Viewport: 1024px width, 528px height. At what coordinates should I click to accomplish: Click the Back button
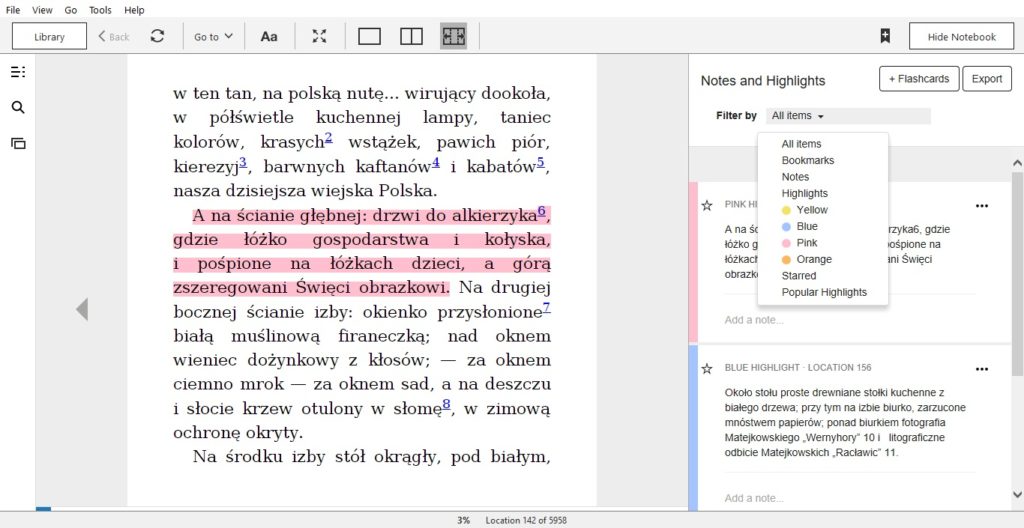[x=114, y=37]
